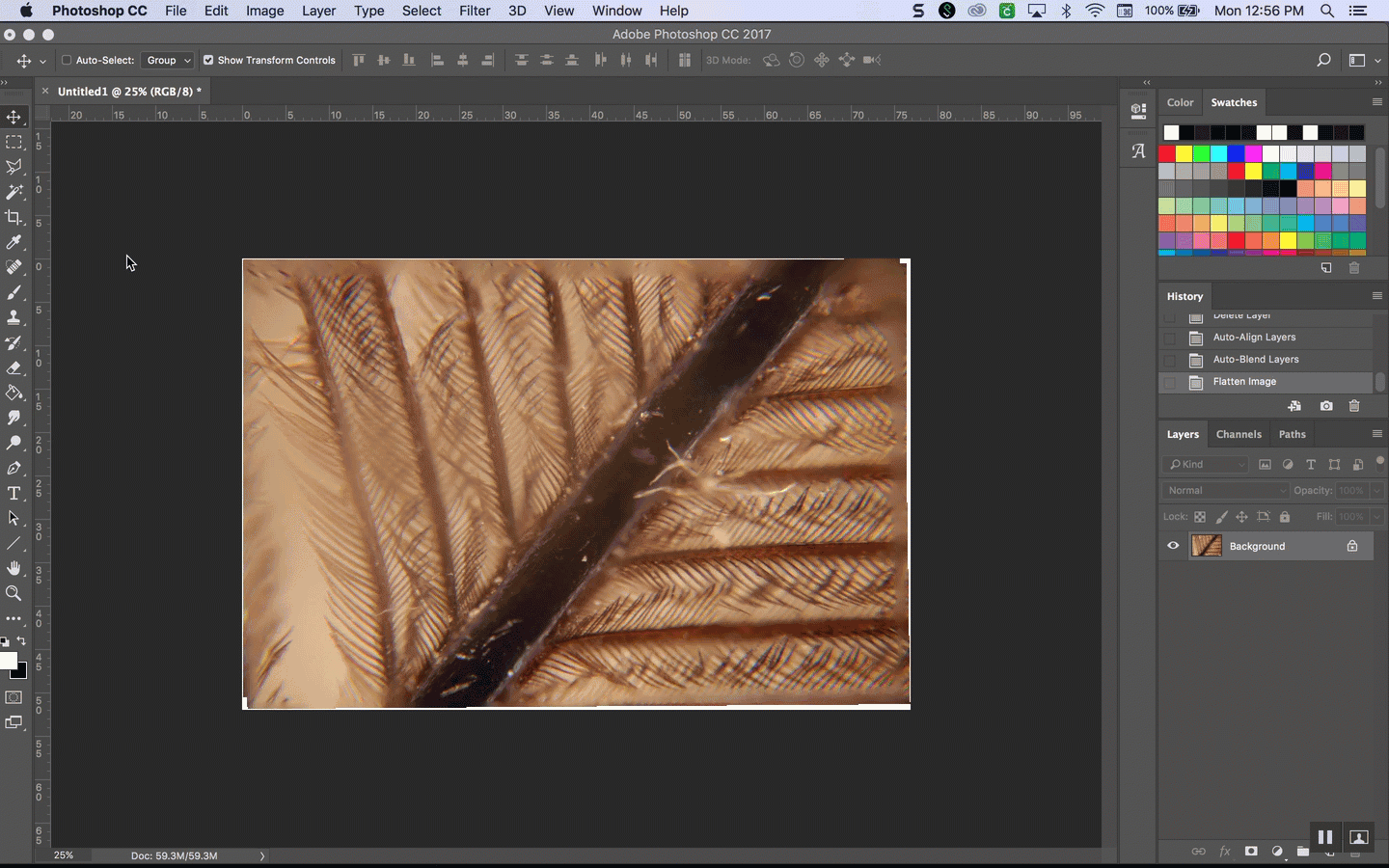Open the Image menu
The width and height of the screenshot is (1389, 868).
click(x=264, y=11)
